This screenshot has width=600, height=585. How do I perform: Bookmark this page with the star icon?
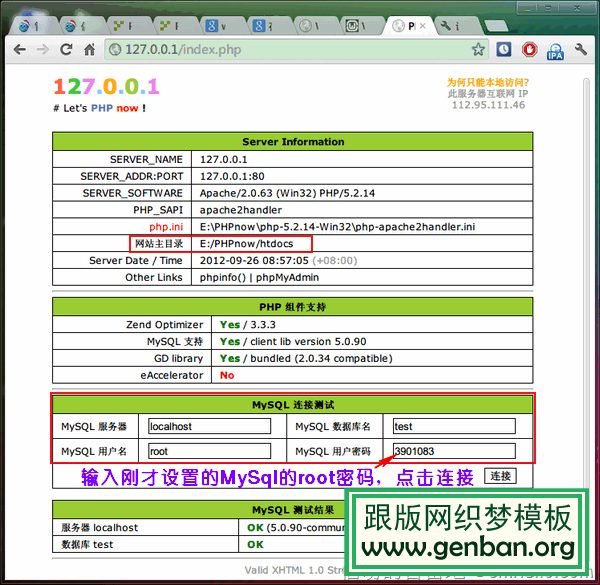point(478,49)
